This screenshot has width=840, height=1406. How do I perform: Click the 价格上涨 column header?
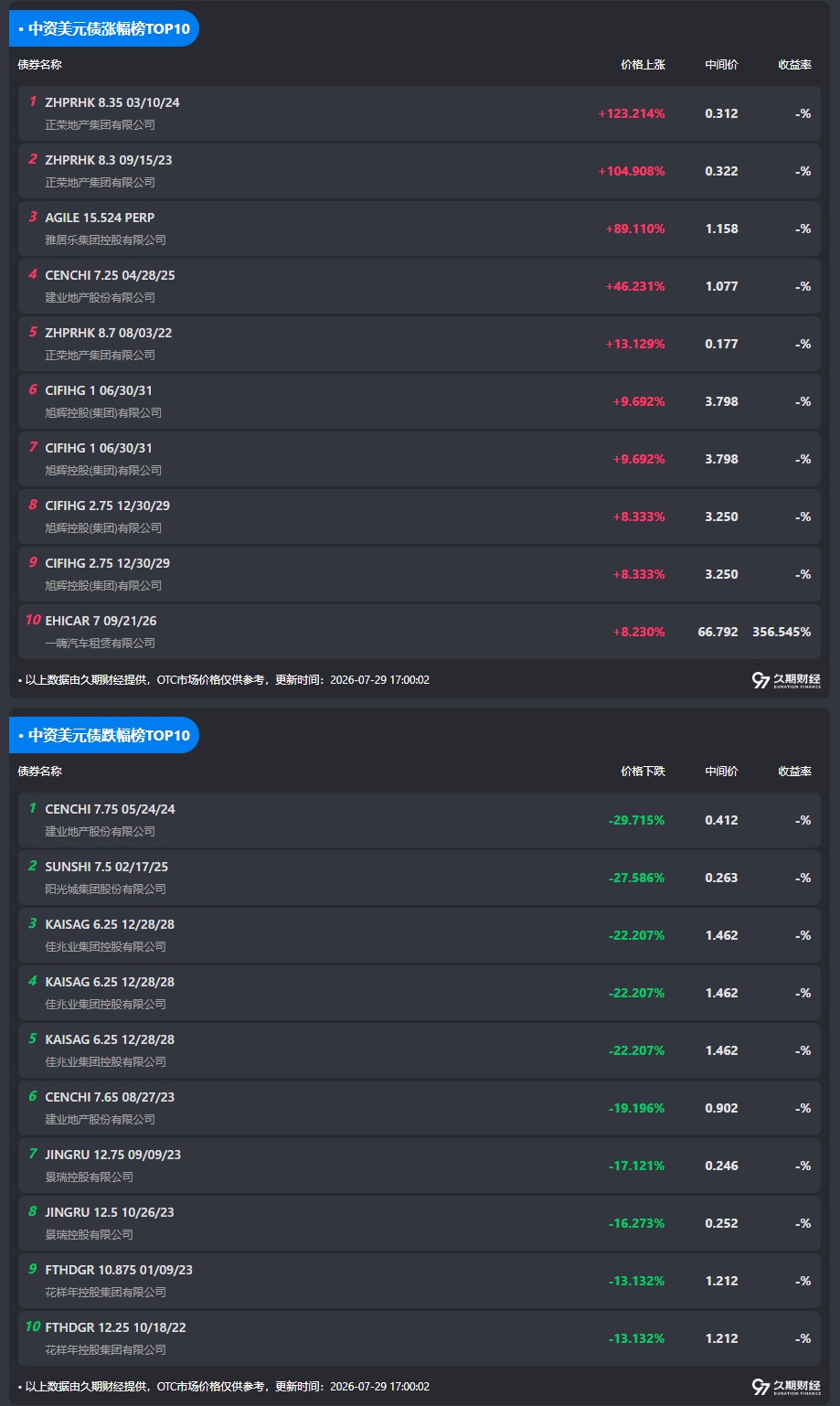pyautogui.click(x=643, y=65)
